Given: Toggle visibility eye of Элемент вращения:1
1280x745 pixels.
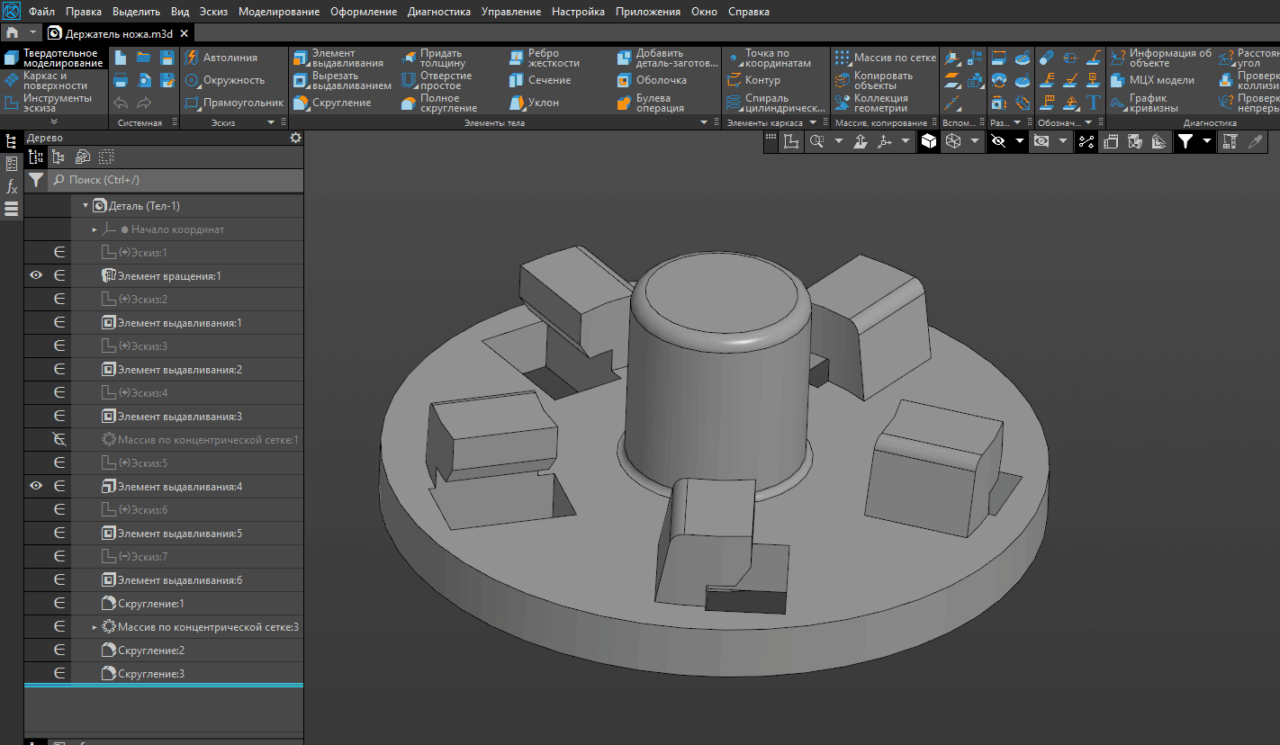Looking at the screenshot, I should pyautogui.click(x=36, y=276).
